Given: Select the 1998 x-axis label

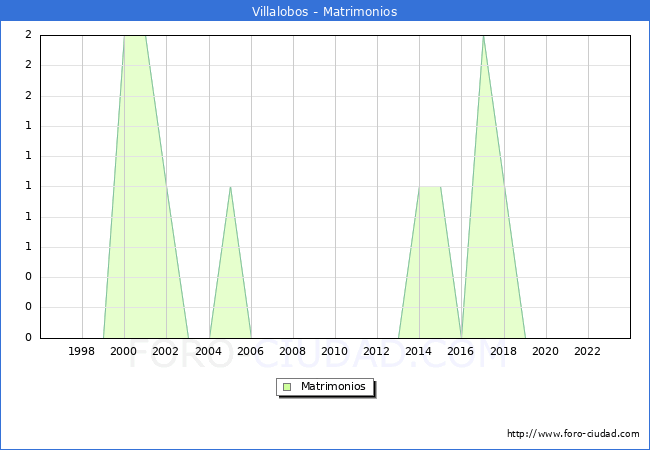Looking at the screenshot, I should point(82,351).
